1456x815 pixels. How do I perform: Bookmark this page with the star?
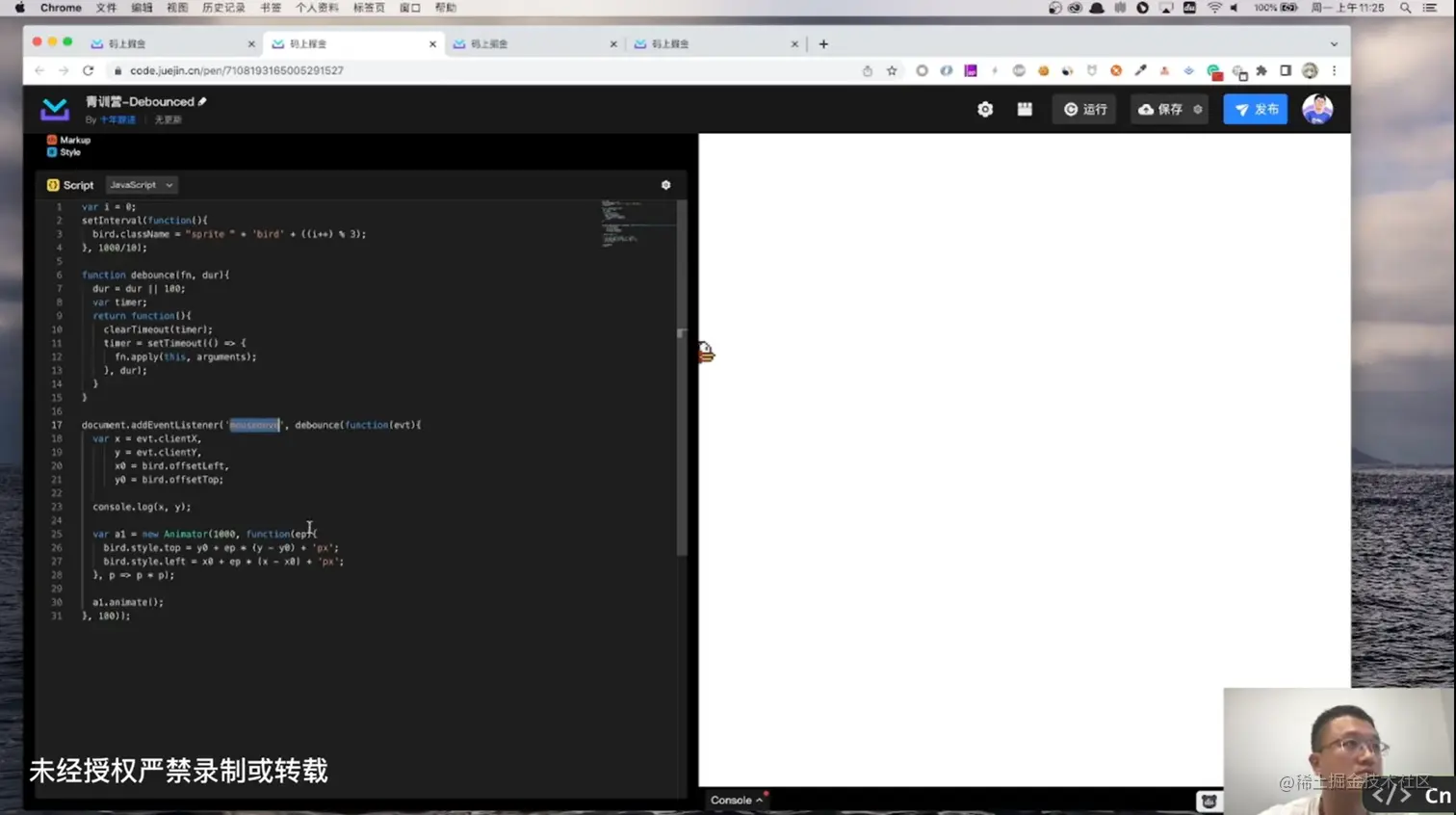892,71
